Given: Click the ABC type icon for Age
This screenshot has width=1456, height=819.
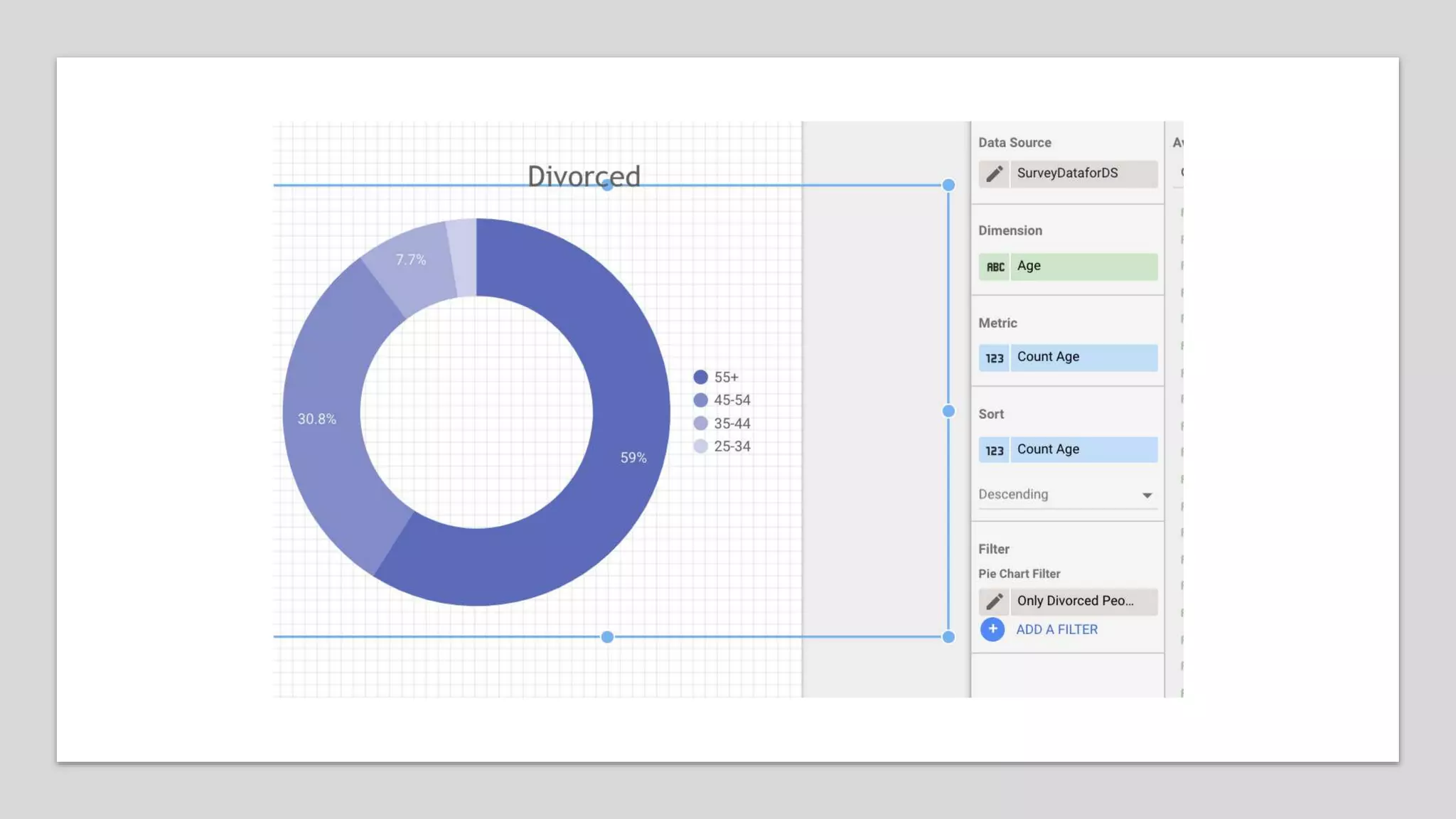Looking at the screenshot, I should click(x=995, y=267).
